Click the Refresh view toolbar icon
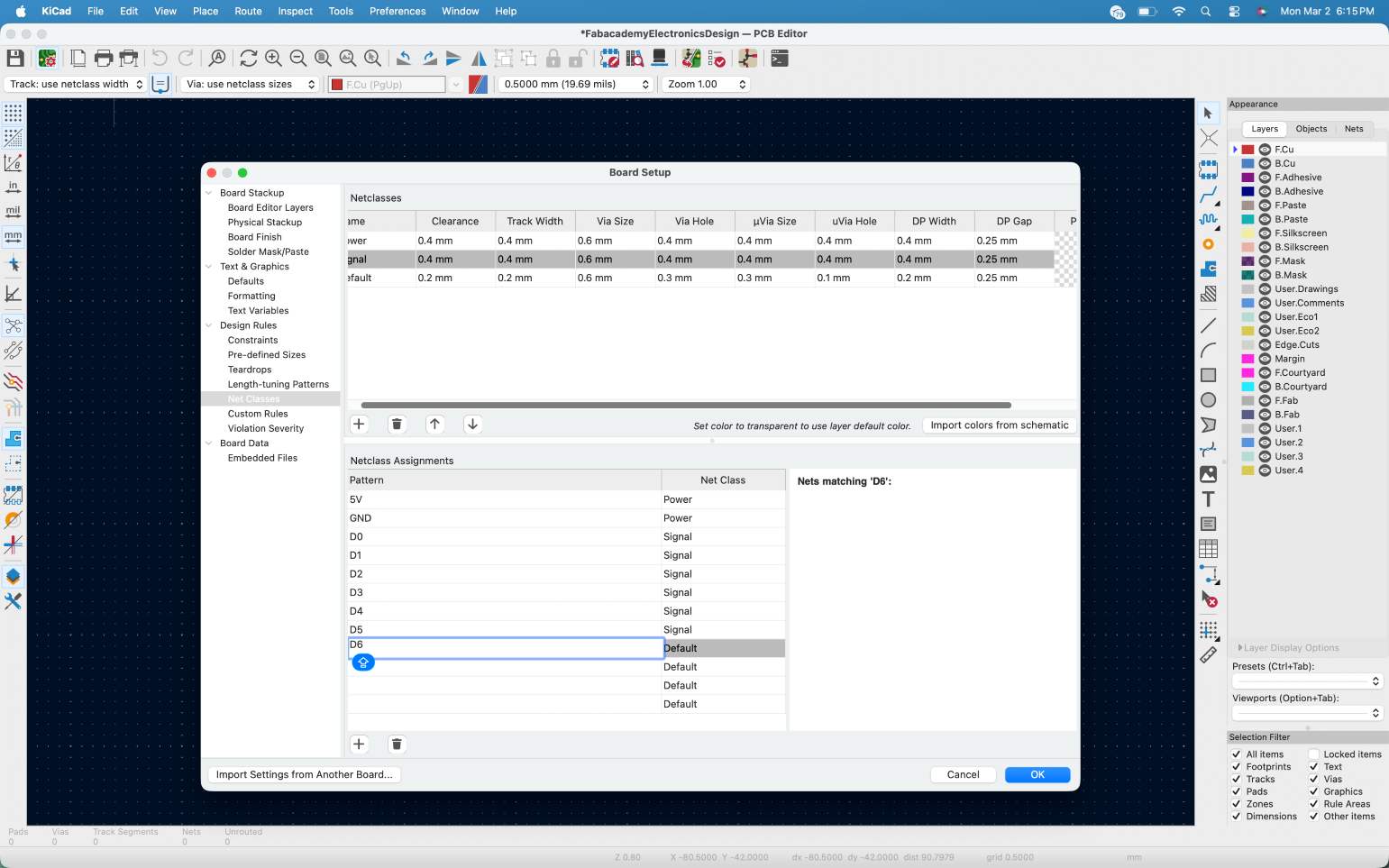 (x=249, y=59)
